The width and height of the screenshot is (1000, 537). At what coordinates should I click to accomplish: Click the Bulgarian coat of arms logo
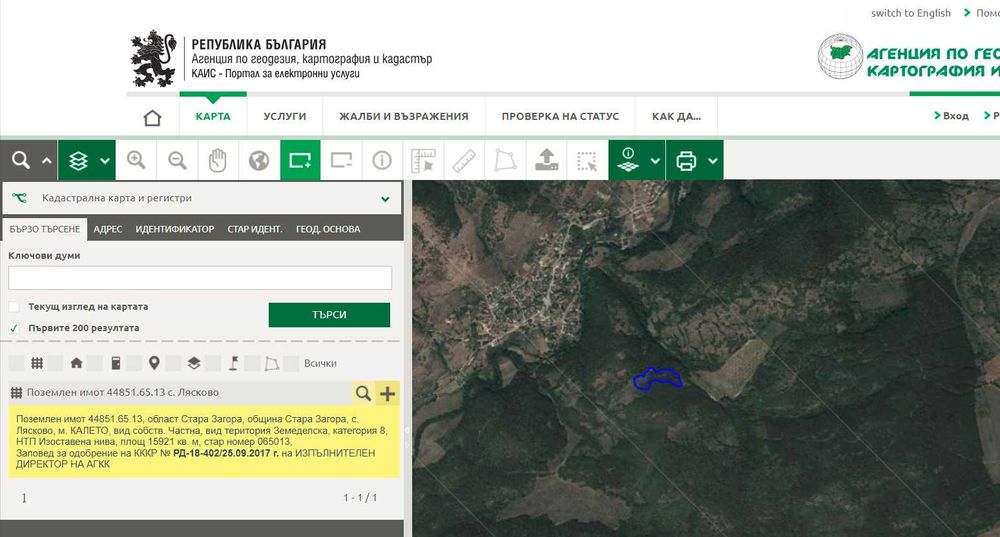click(x=153, y=58)
